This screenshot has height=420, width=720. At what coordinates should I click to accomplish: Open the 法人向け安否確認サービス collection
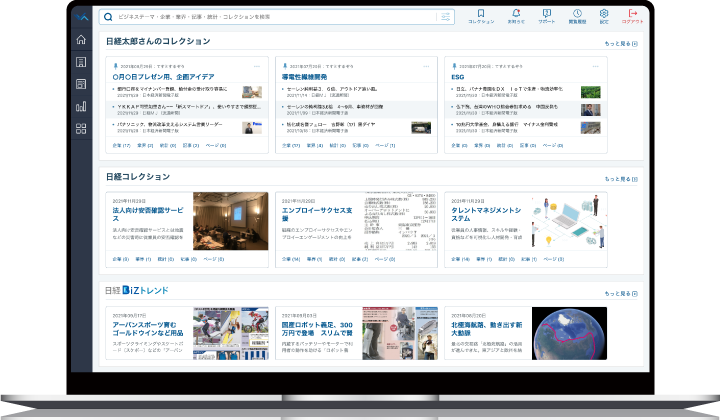pos(148,214)
